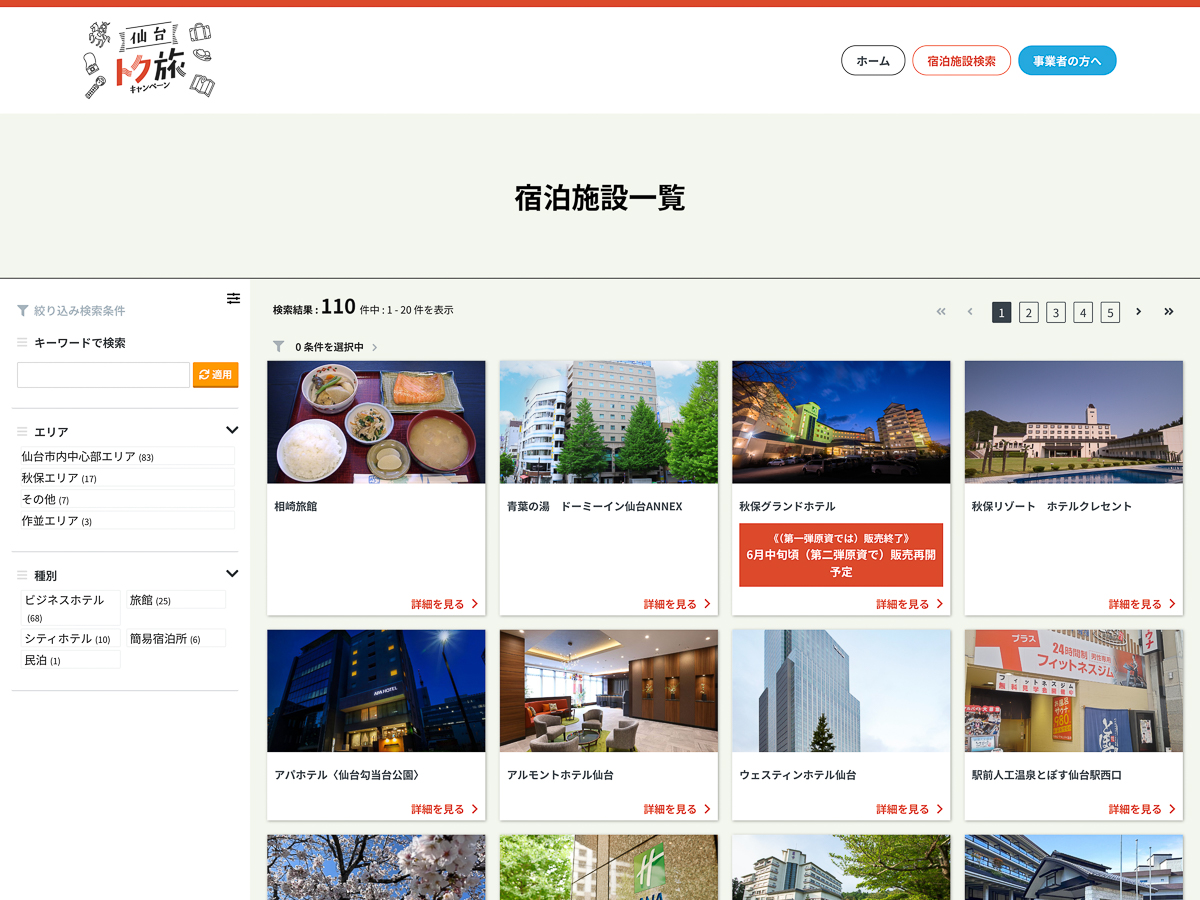Click the アパホテル night photo thumbnail
Screen dimensions: 1200x900
(376, 691)
